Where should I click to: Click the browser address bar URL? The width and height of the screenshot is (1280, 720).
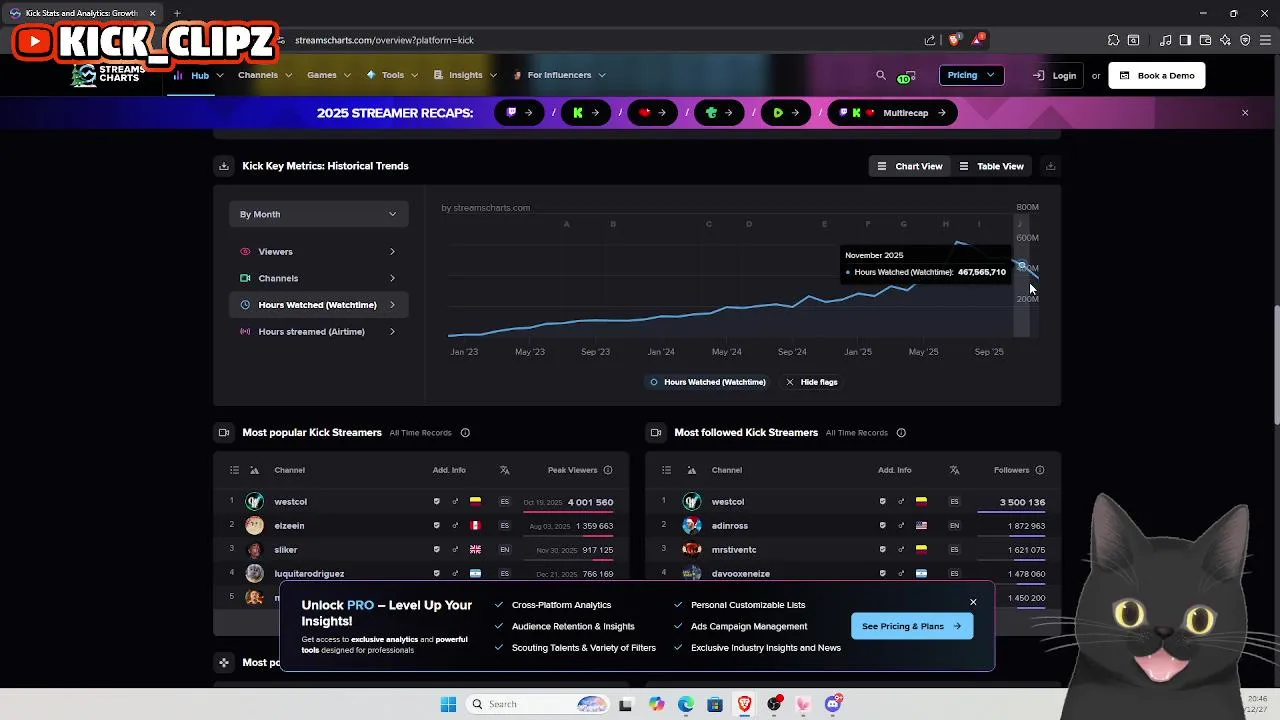384,40
